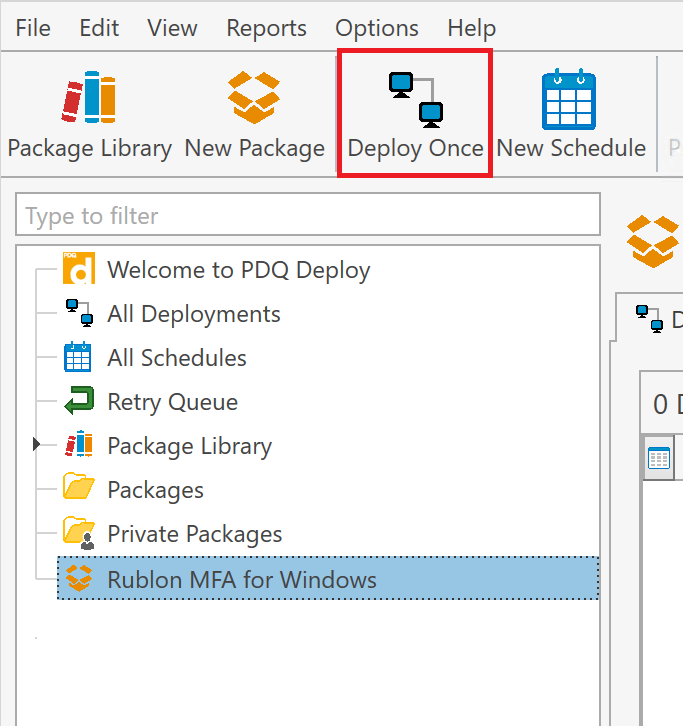Create a package with New Package icon
Screen dimensions: 683x726
click(254, 100)
